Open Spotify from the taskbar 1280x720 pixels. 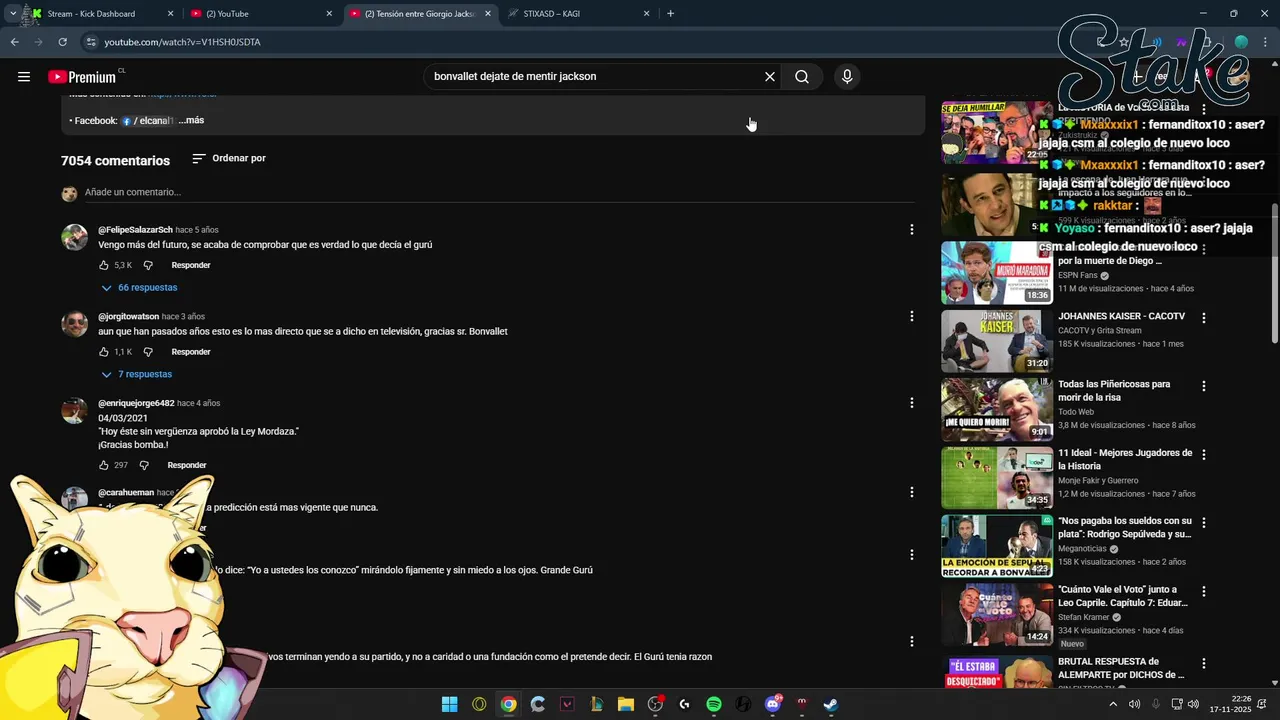(x=714, y=704)
